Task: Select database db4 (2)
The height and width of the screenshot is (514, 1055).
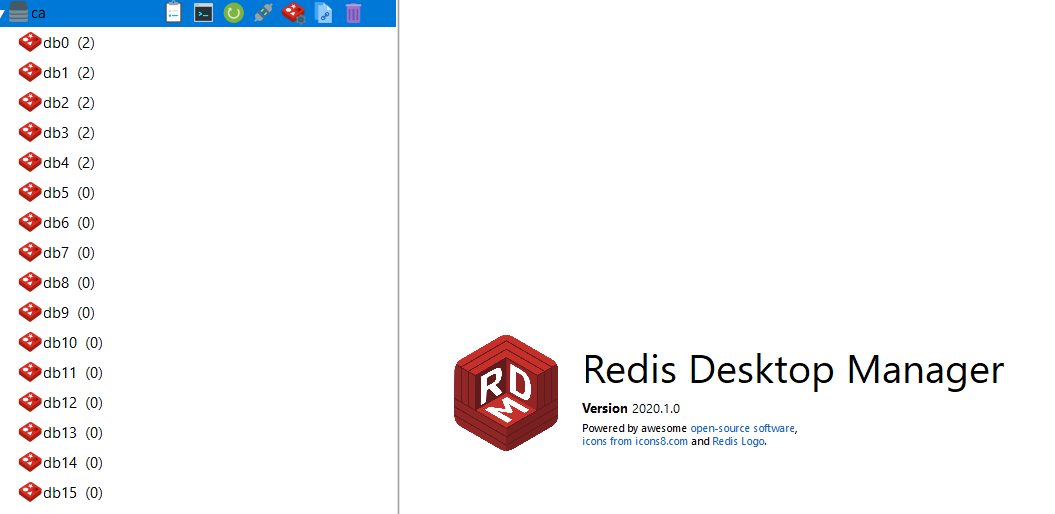Action: coord(69,163)
